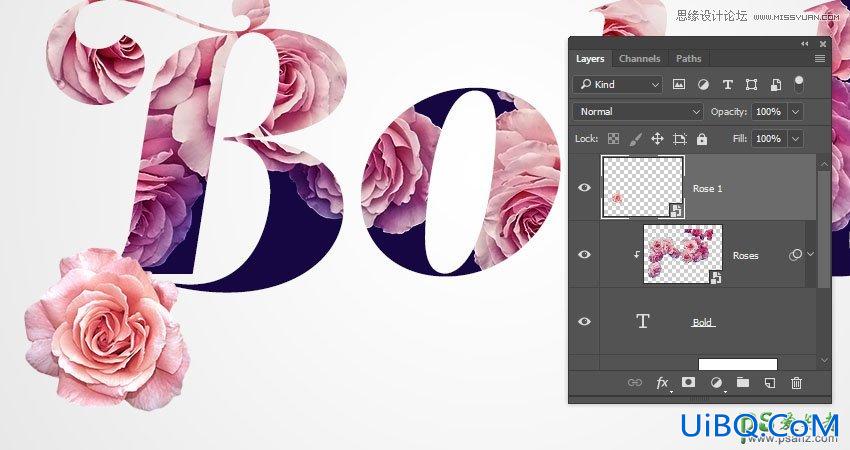Delete layer with trash icon

796,383
